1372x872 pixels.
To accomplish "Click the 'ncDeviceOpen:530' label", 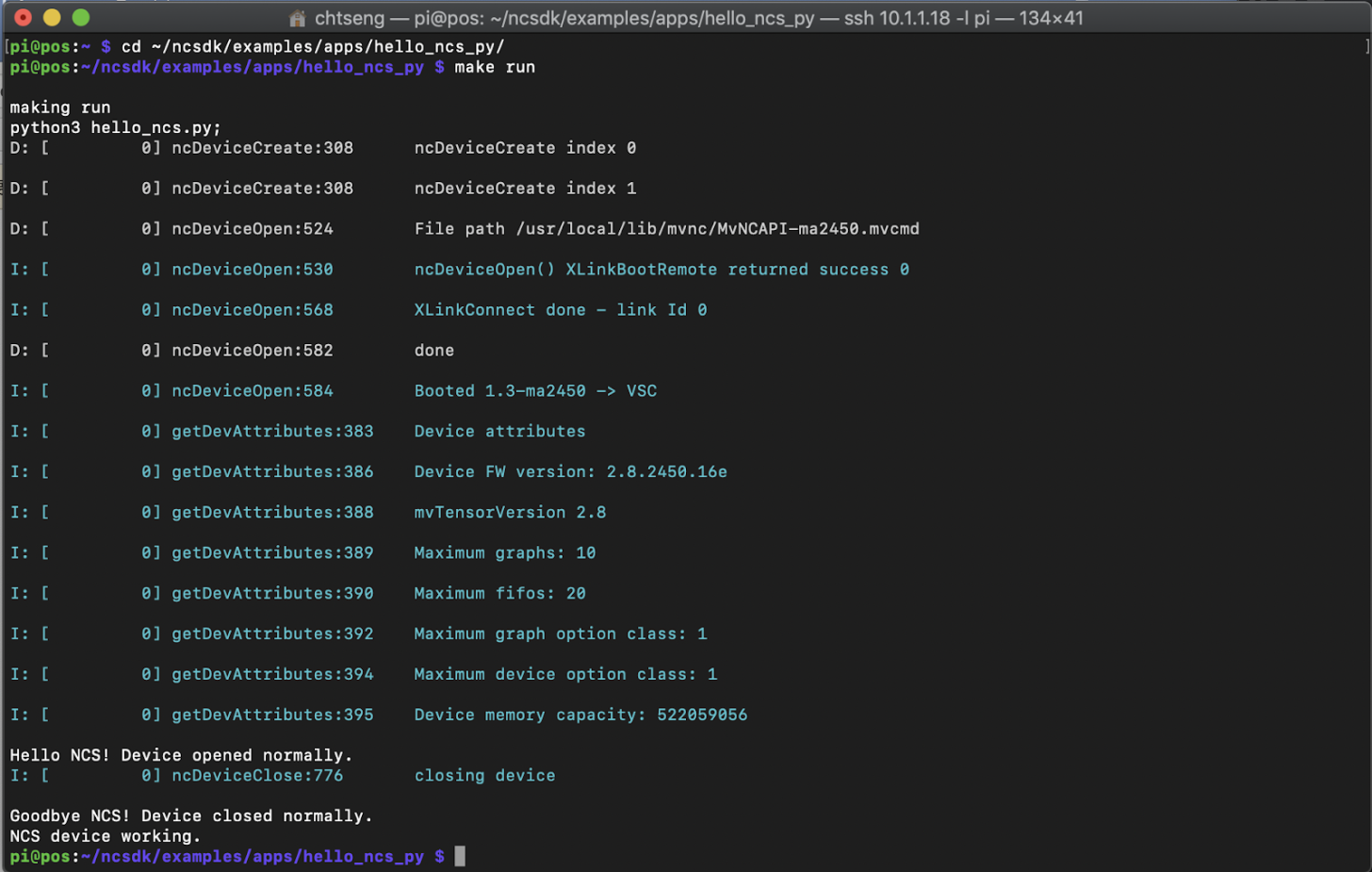I will pos(253,270).
